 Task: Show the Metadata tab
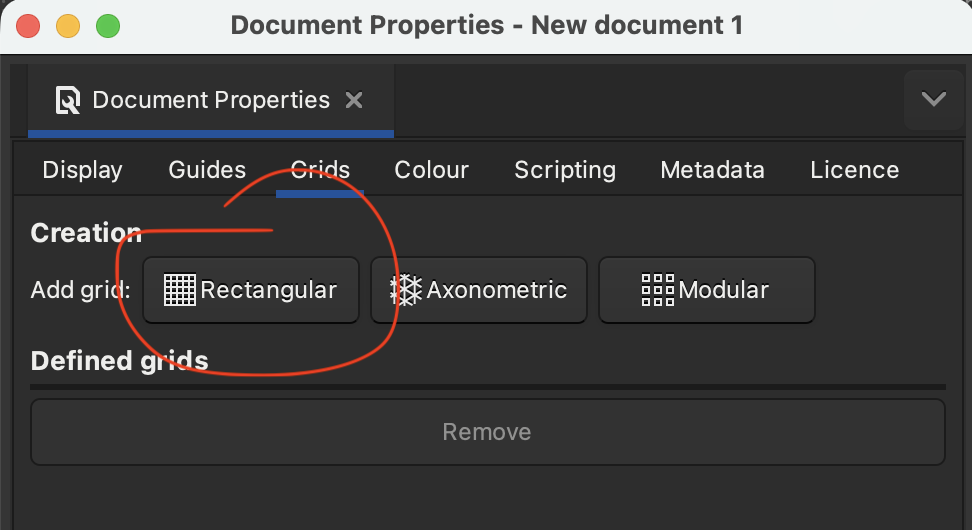[712, 170]
